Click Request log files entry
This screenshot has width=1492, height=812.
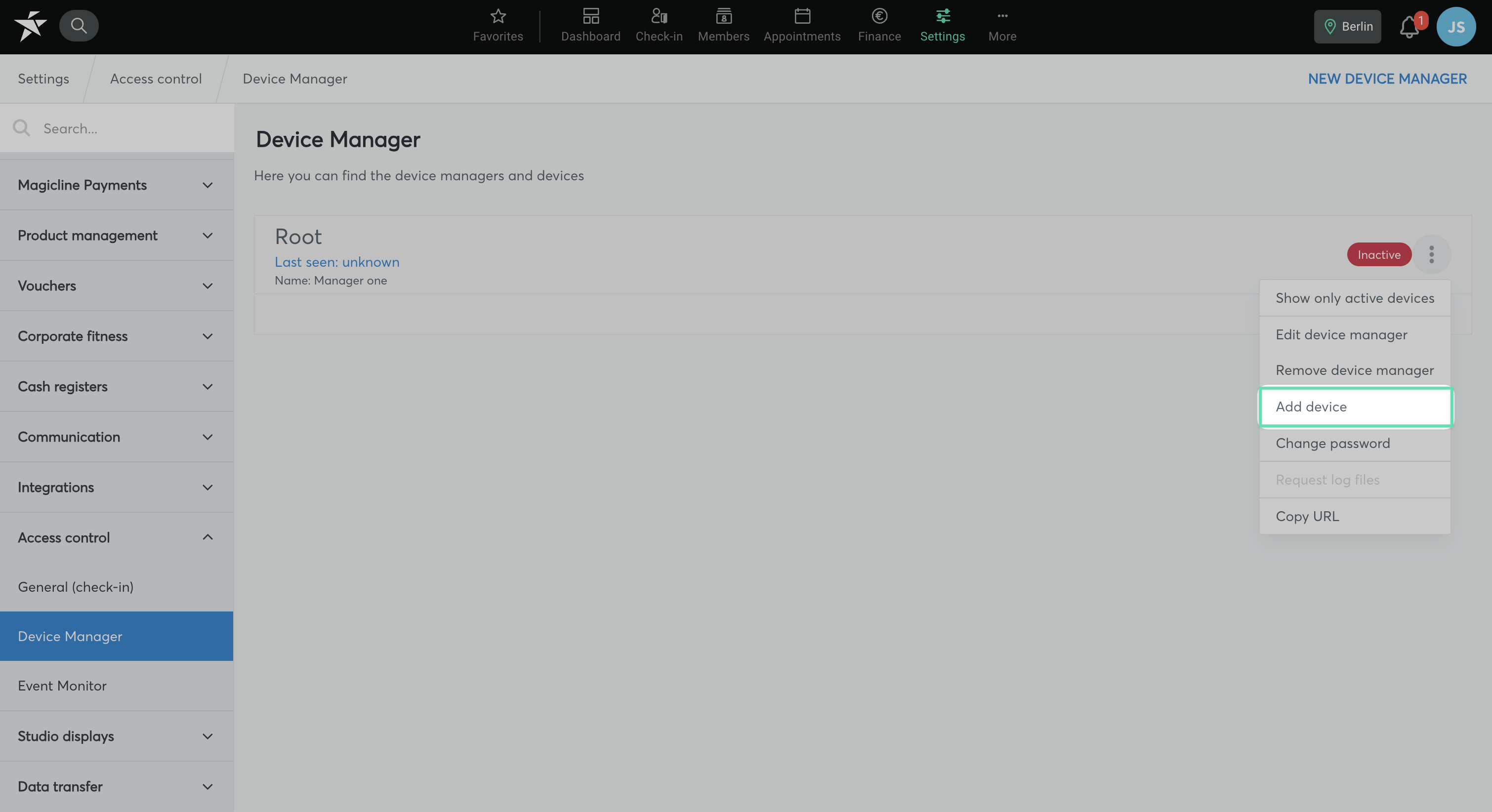click(x=1355, y=480)
